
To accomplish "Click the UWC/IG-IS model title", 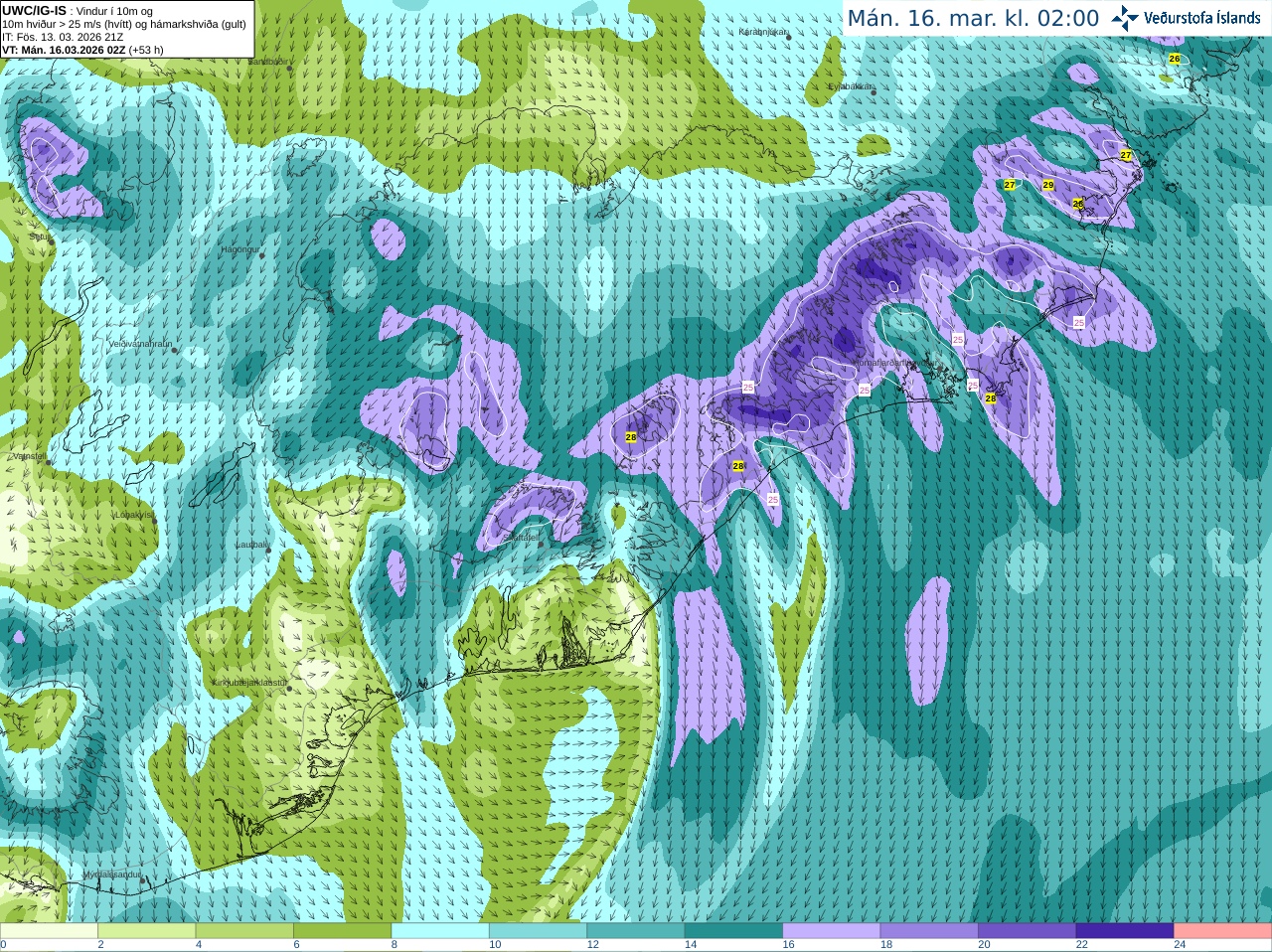I will coord(34,10).
